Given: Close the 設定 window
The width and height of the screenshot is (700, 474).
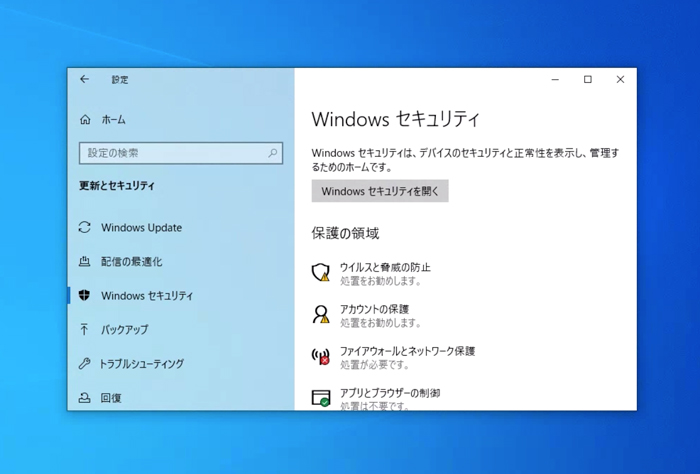Looking at the screenshot, I should click(620, 80).
